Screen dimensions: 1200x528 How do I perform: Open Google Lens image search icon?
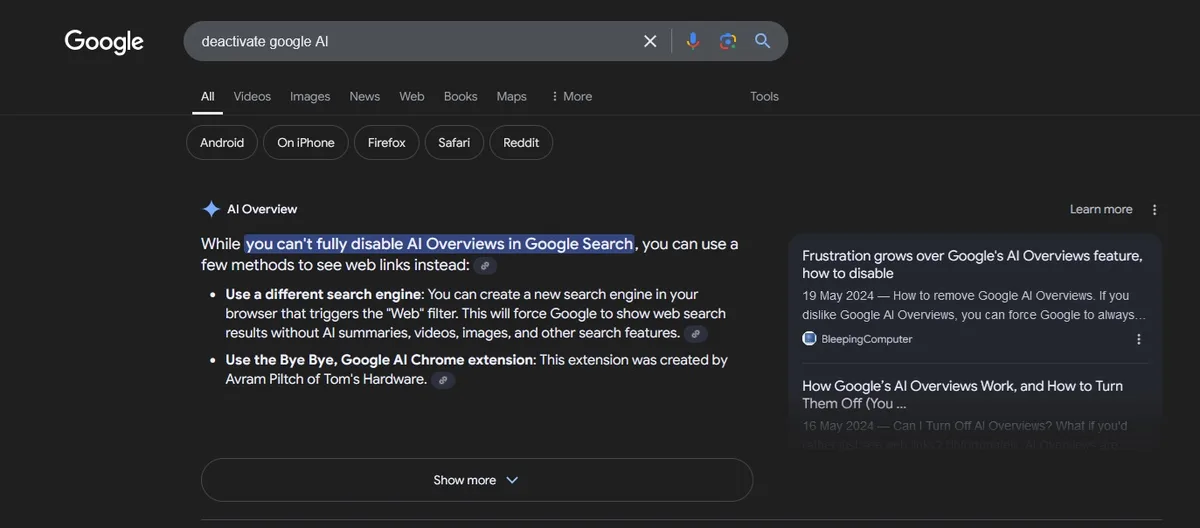tap(727, 41)
